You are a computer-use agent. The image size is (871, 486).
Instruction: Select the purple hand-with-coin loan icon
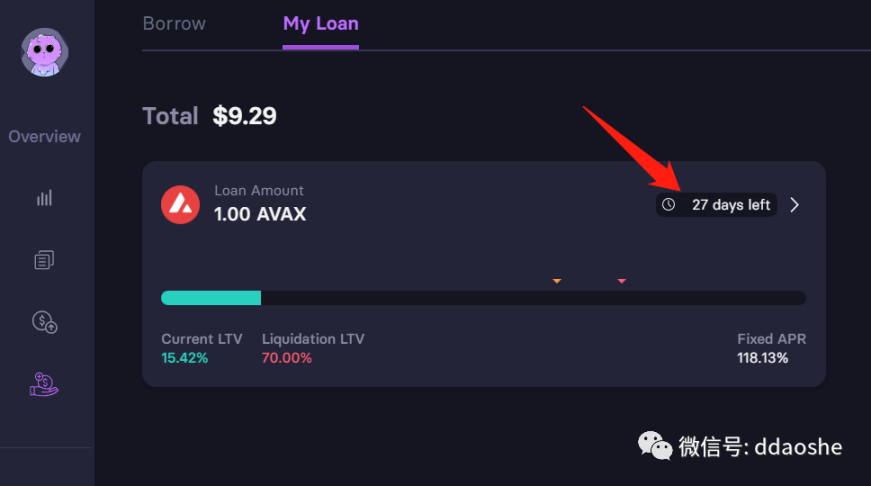(x=44, y=385)
